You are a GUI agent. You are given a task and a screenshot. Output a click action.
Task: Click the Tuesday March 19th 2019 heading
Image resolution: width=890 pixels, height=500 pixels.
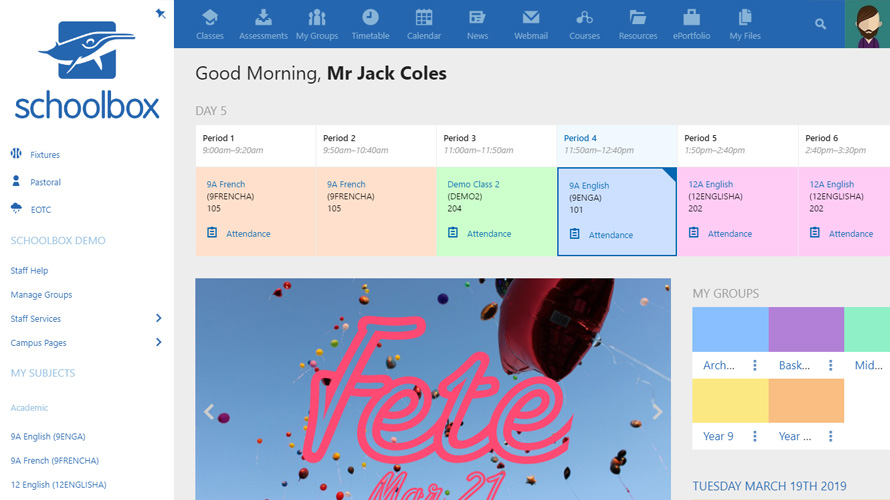point(769,486)
